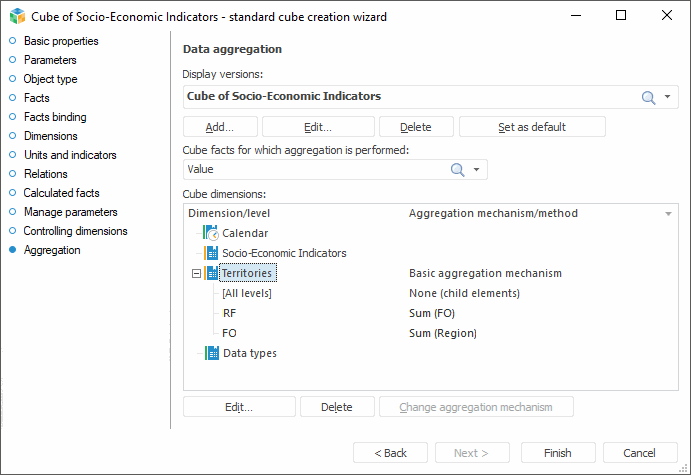The height and width of the screenshot is (475, 691).
Task: Click the Finish button
Action: click(x=557, y=453)
